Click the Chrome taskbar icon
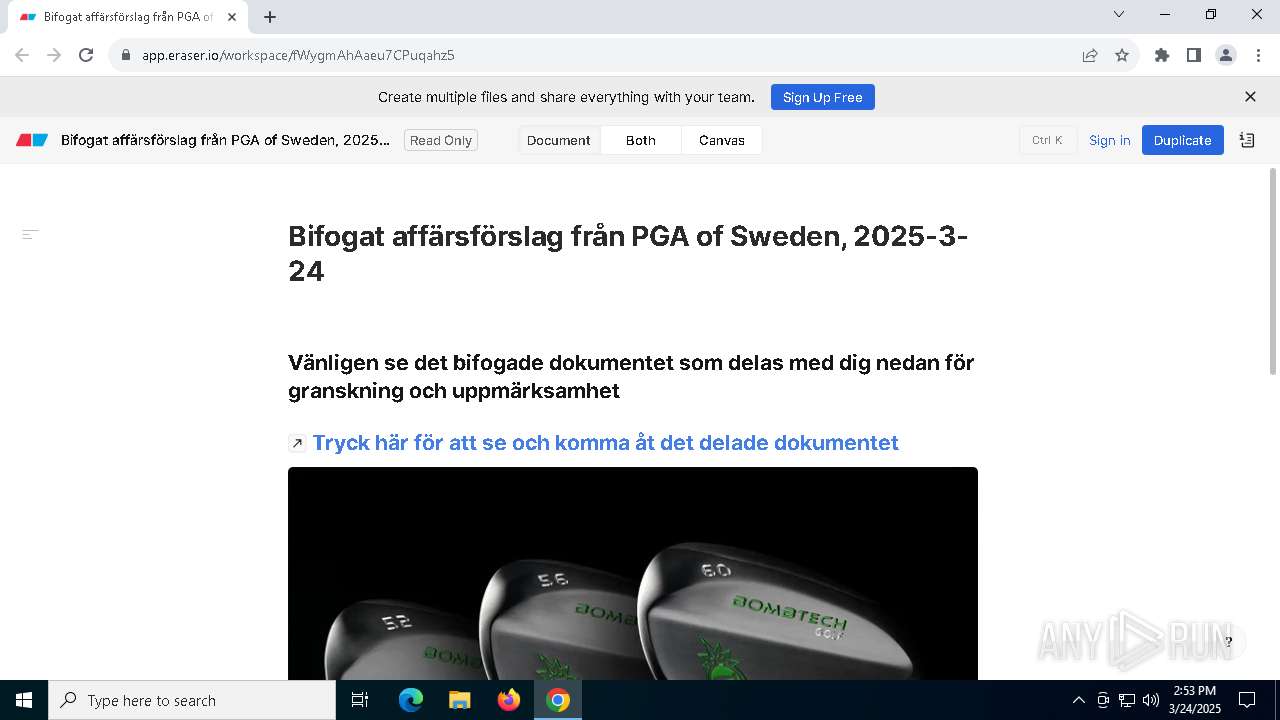The width and height of the screenshot is (1280, 720). click(558, 700)
